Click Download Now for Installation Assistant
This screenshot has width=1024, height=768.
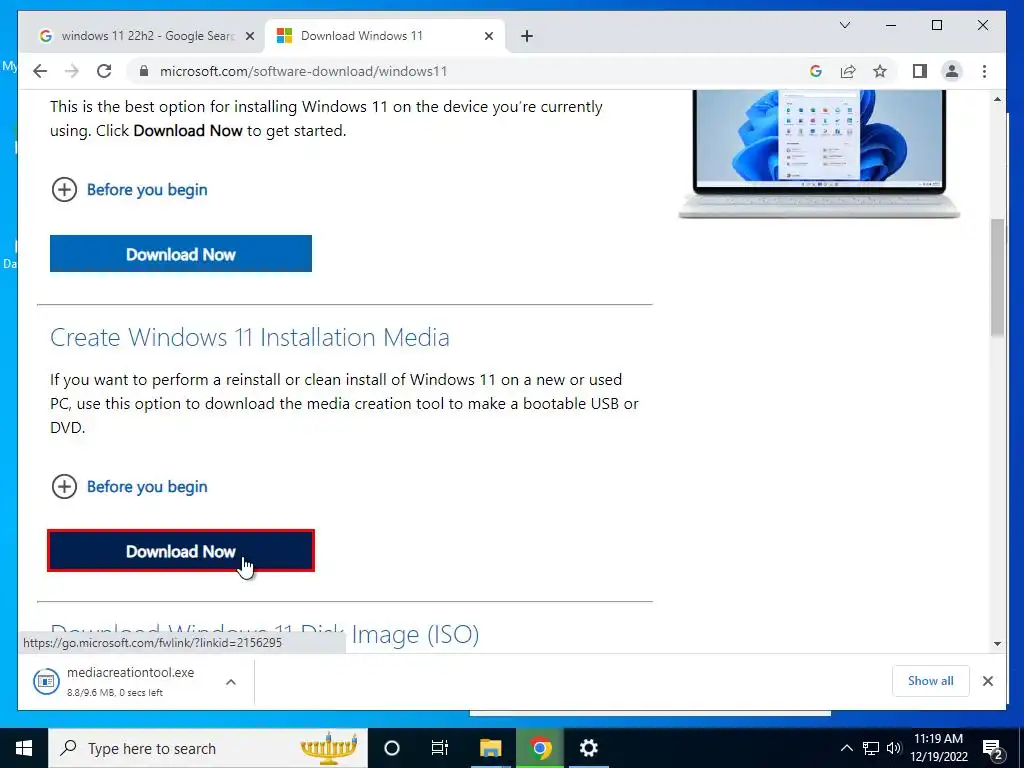coord(181,254)
